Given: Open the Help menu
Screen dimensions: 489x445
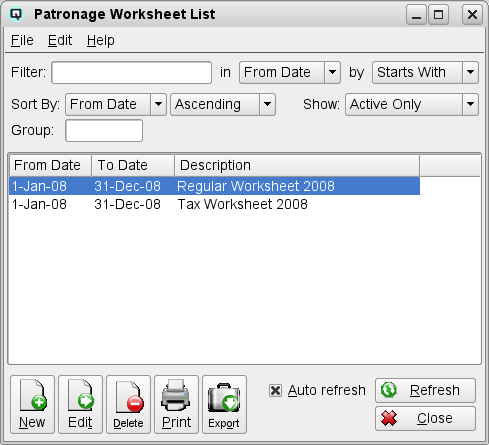Looking at the screenshot, I should click(101, 41).
